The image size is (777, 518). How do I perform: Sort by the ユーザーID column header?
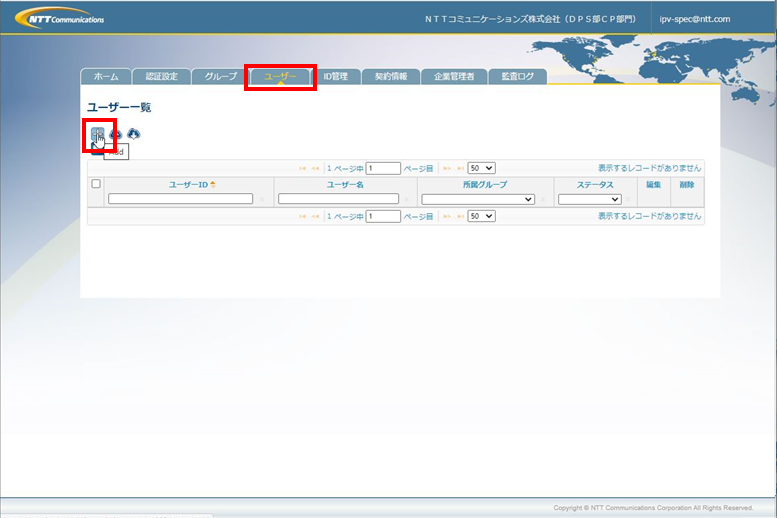click(188, 184)
